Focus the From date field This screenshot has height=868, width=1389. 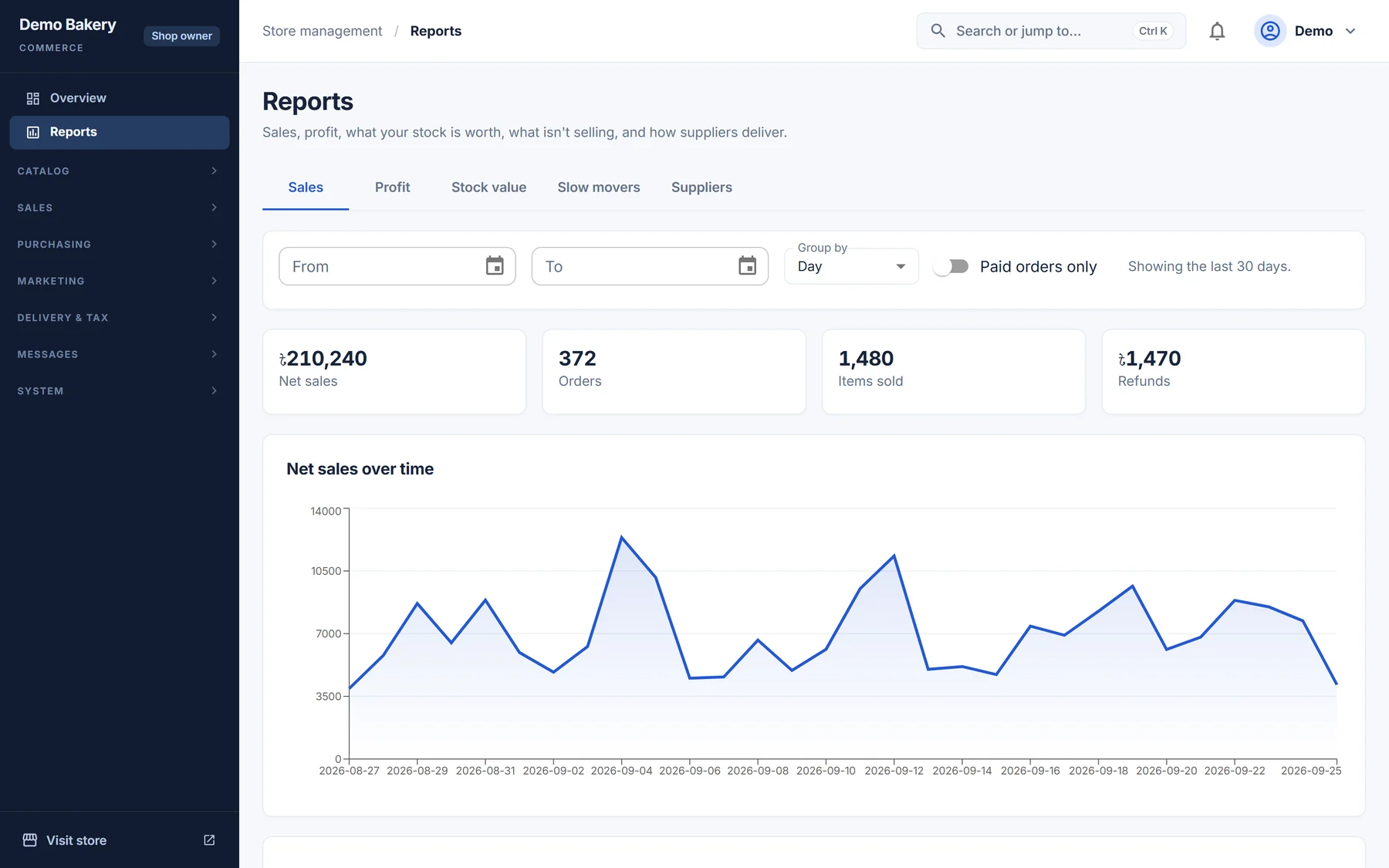point(397,266)
